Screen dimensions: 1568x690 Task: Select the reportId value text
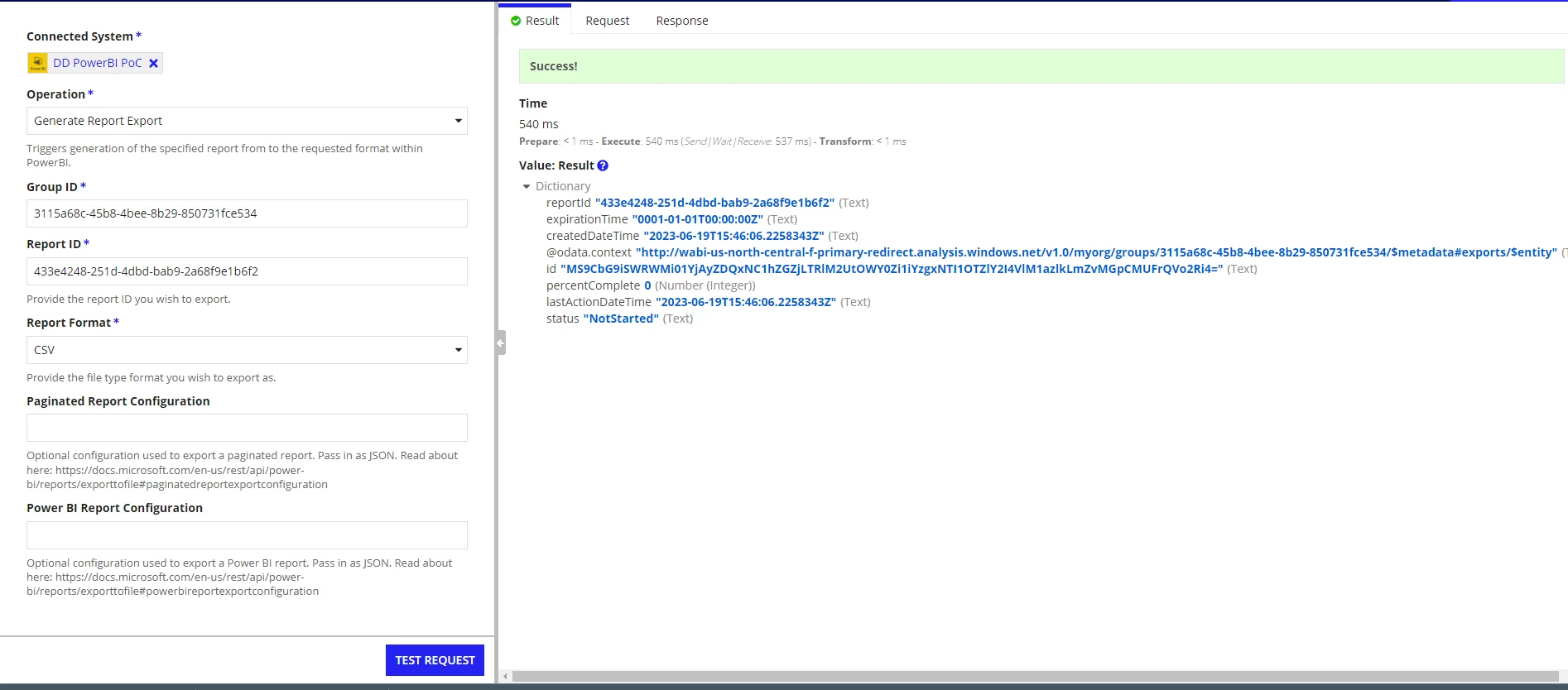(714, 203)
